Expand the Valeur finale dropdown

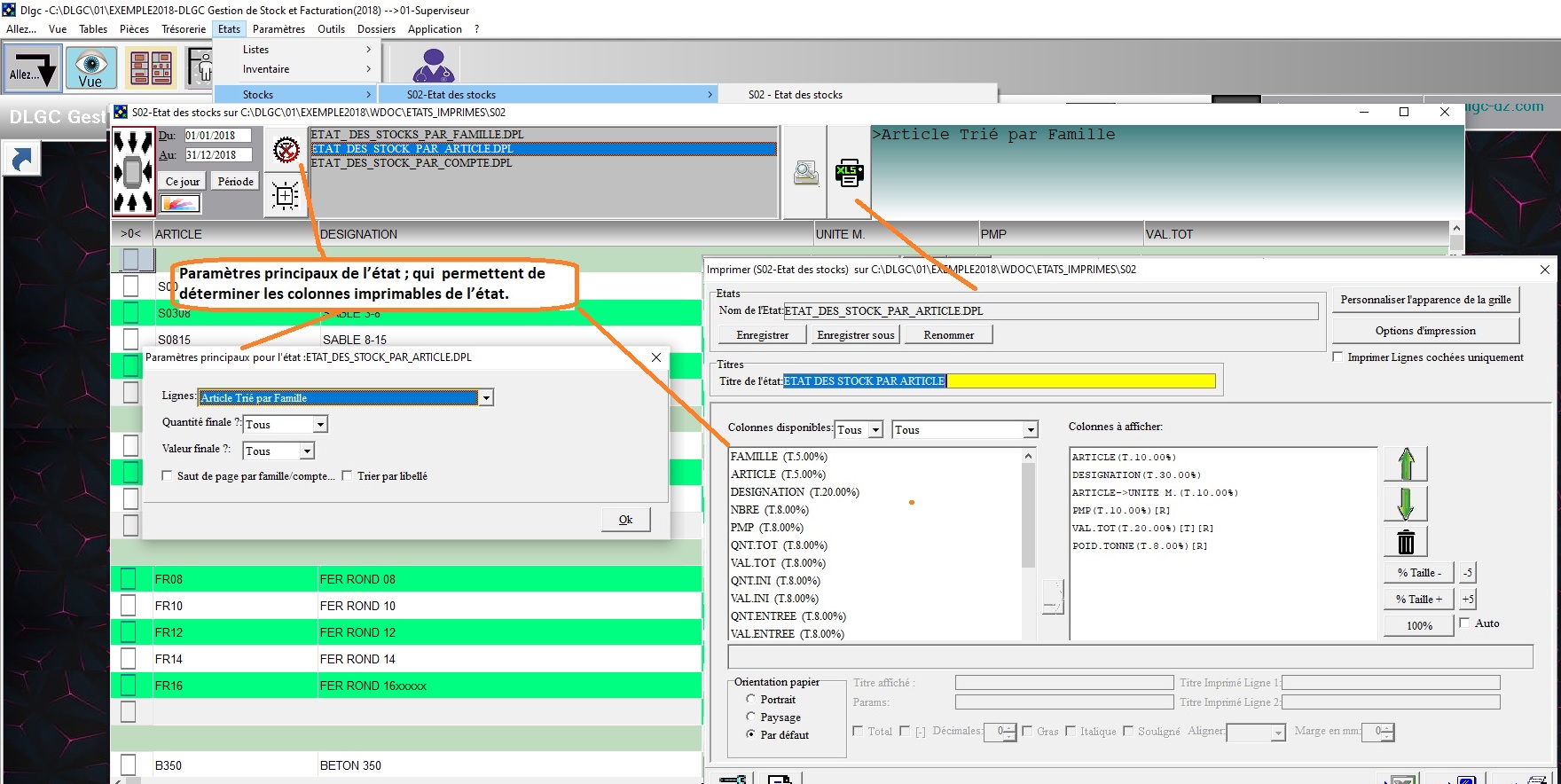tap(307, 451)
